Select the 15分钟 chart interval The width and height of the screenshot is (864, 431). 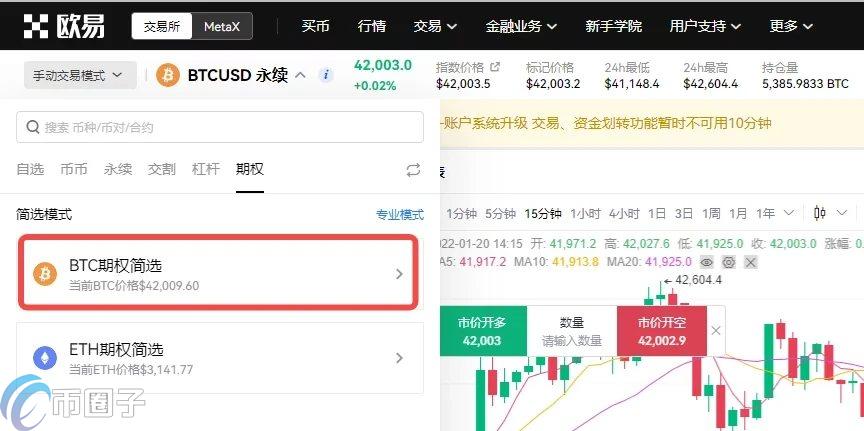543,213
